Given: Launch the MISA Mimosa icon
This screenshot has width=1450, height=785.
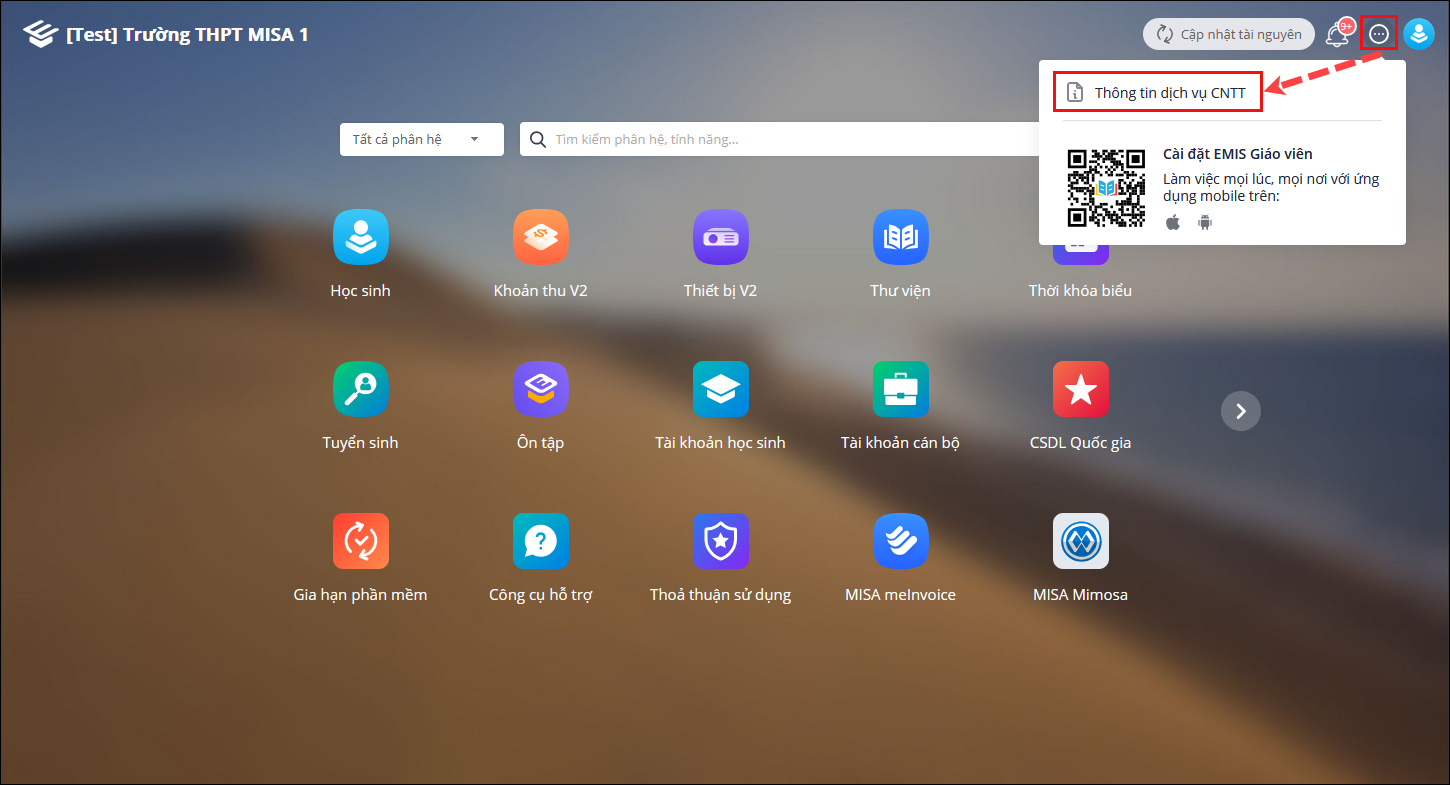Looking at the screenshot, I should tap(1080, 541).
